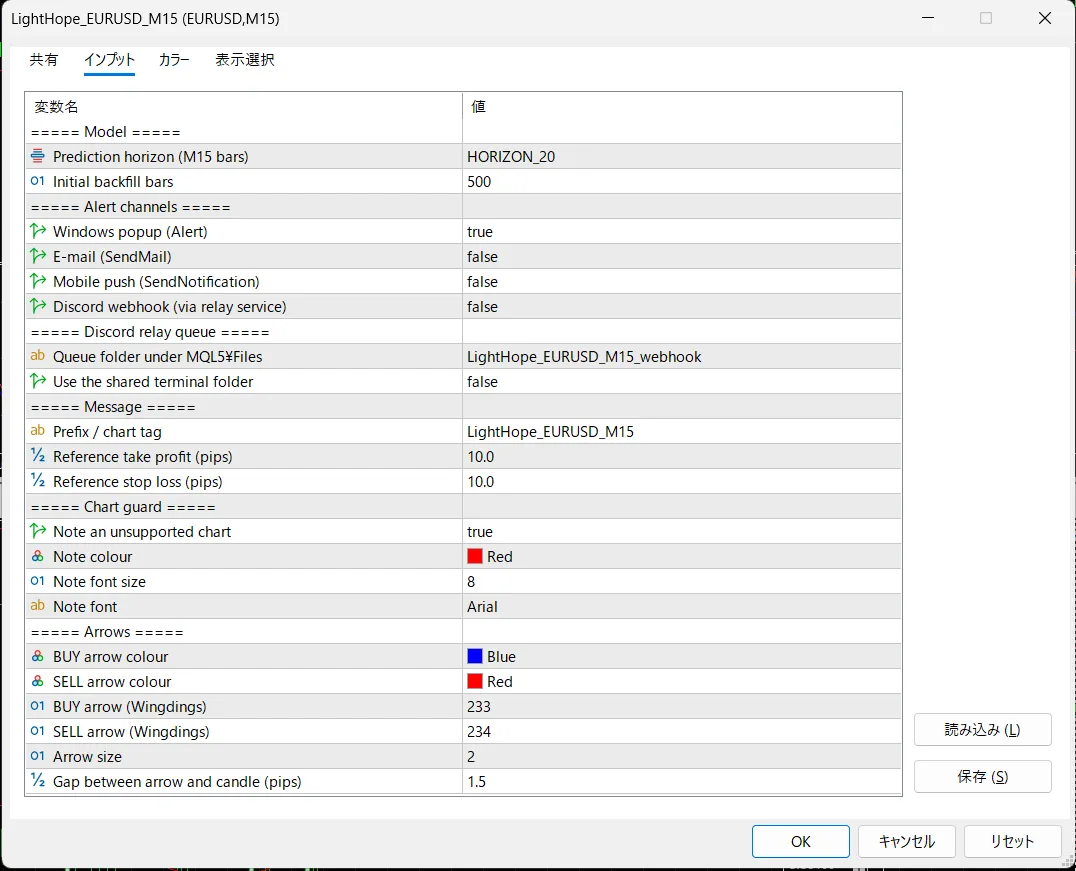Edit the Note font value Arial
Screen dimensions: 1076x871
681,606
